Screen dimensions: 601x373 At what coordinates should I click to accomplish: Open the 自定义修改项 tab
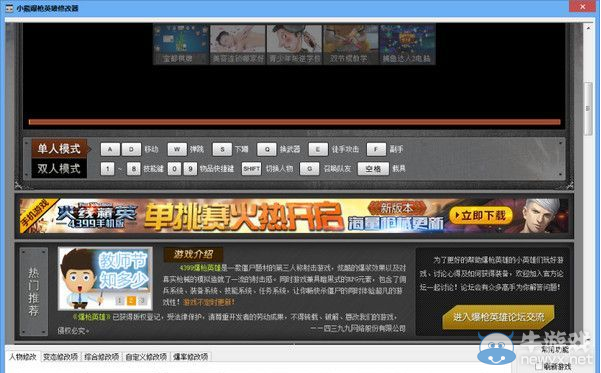(146, 357)
